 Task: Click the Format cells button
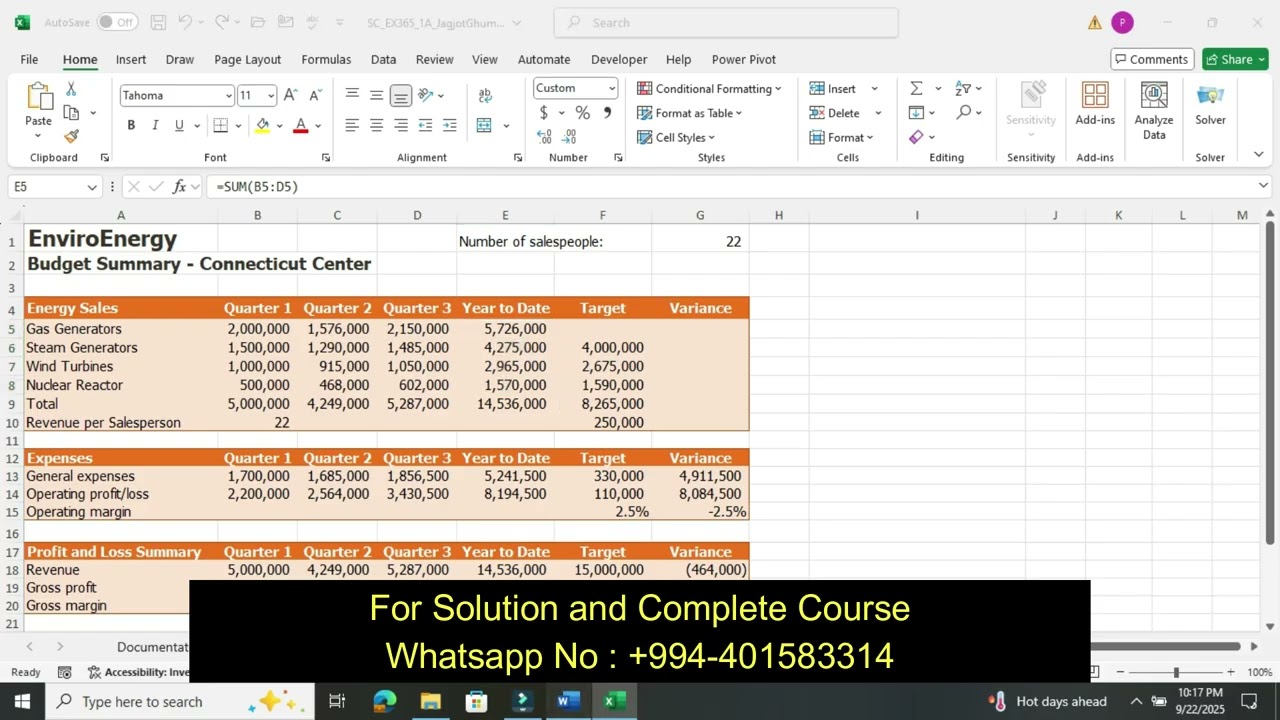tap(841, 137)
